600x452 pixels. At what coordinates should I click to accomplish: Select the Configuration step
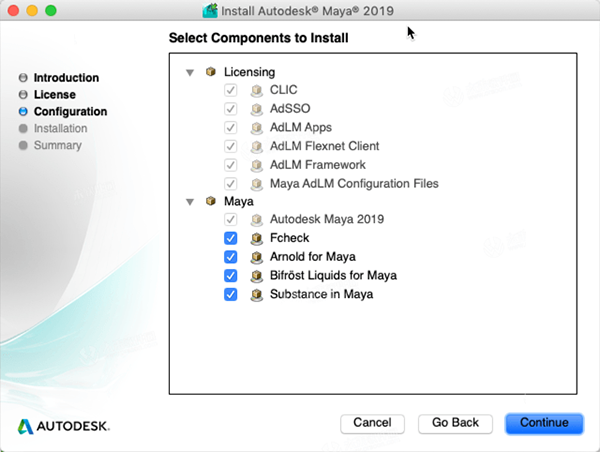click(70, 111)
